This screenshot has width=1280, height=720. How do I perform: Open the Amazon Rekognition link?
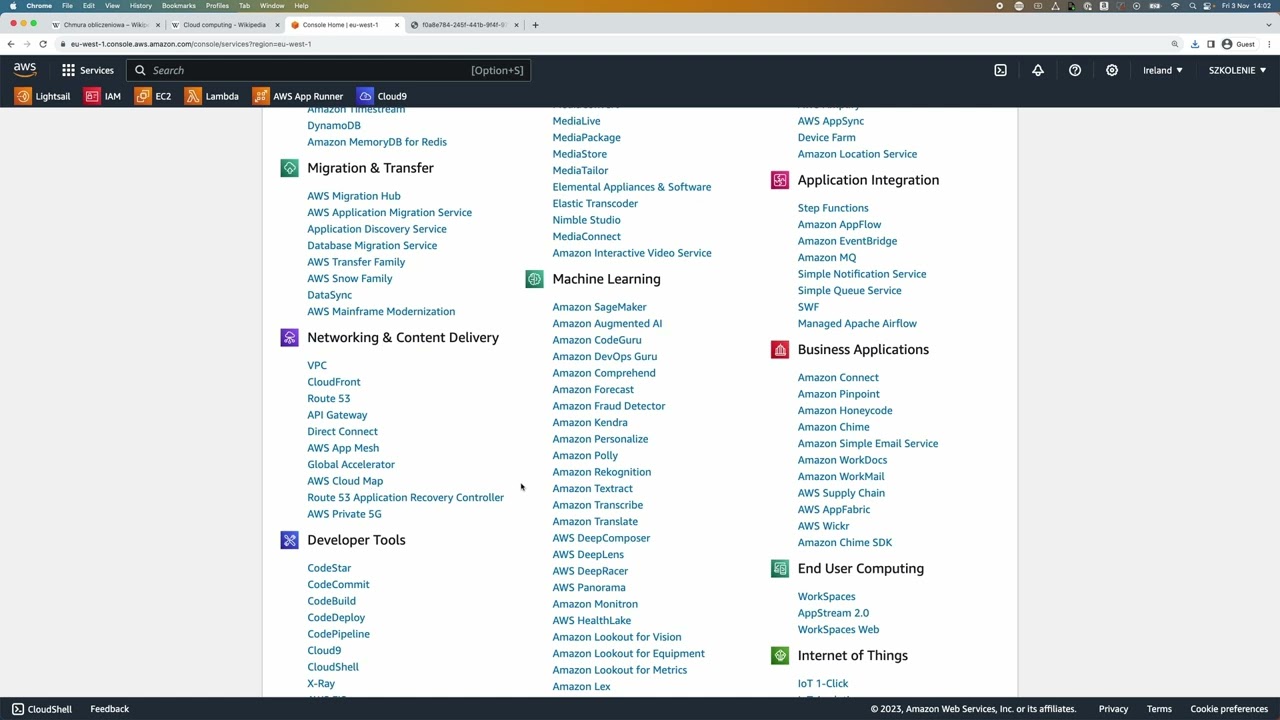[x=602, y=472]
